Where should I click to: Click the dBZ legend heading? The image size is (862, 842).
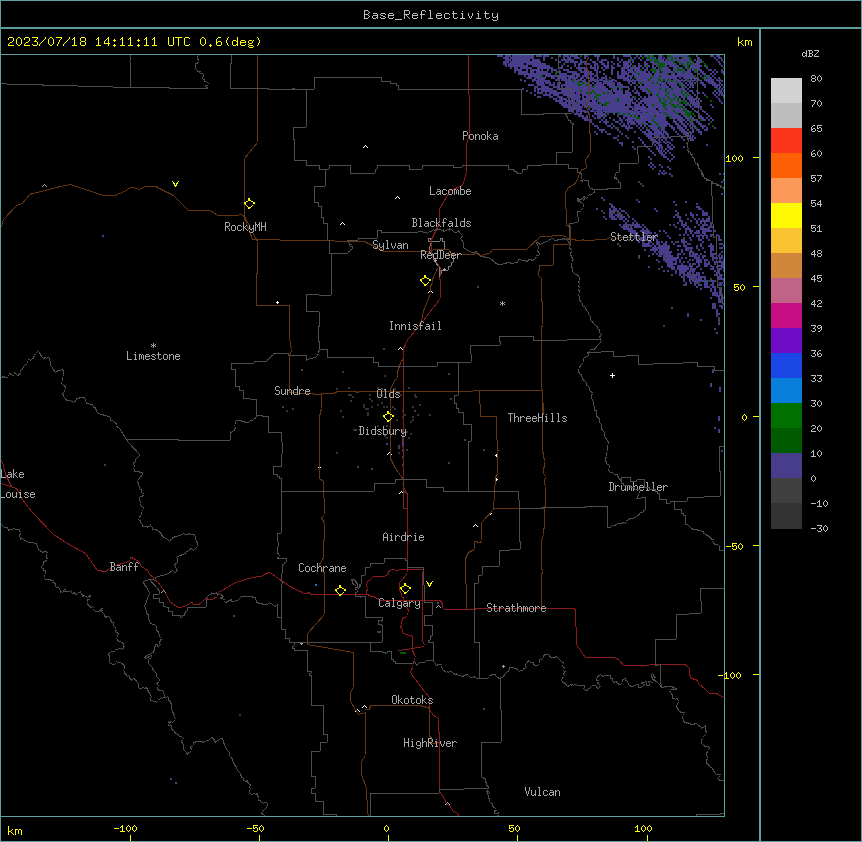tap(810, 53)
